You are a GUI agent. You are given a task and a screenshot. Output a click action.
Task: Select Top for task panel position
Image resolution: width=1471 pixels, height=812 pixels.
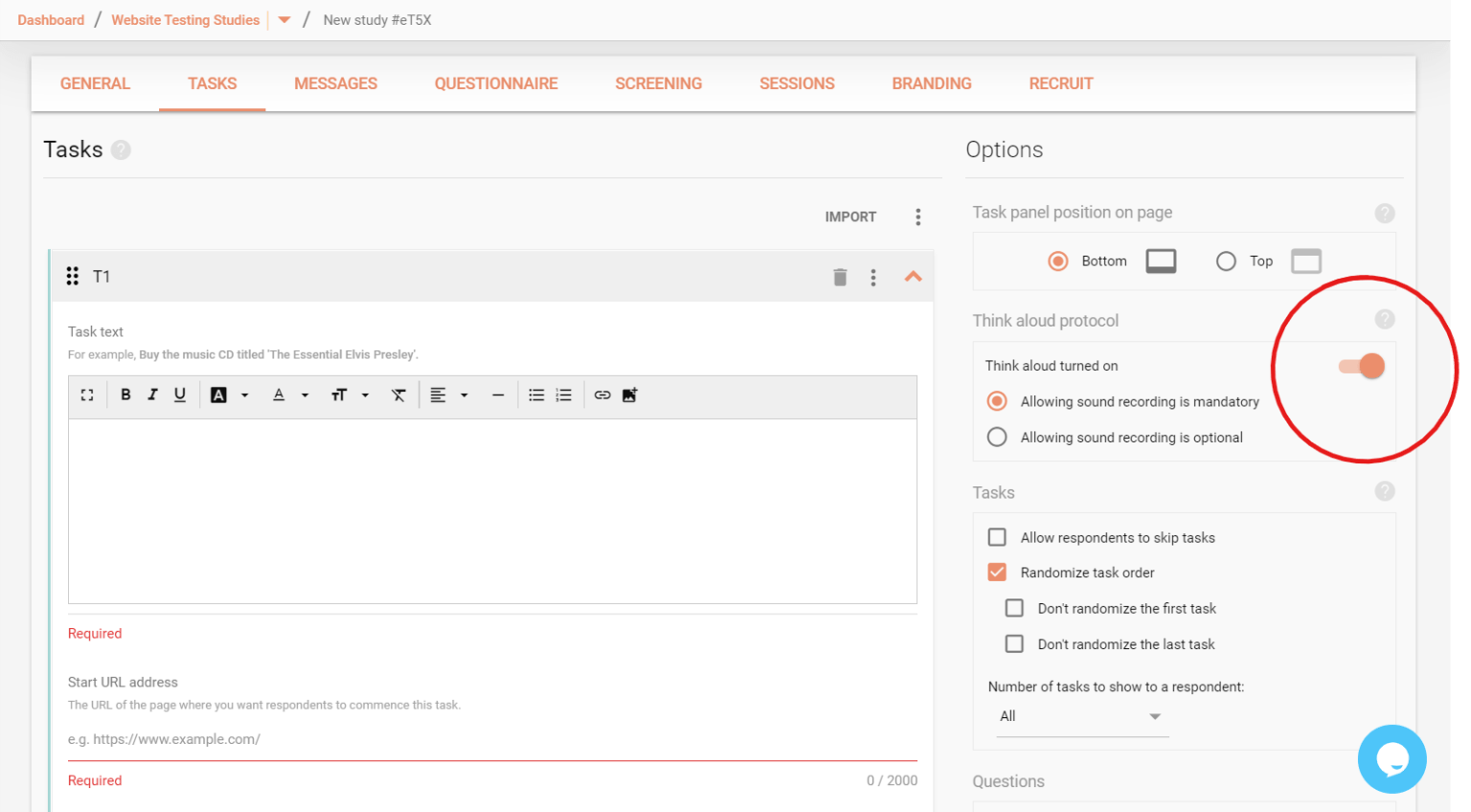point(1227,260)
